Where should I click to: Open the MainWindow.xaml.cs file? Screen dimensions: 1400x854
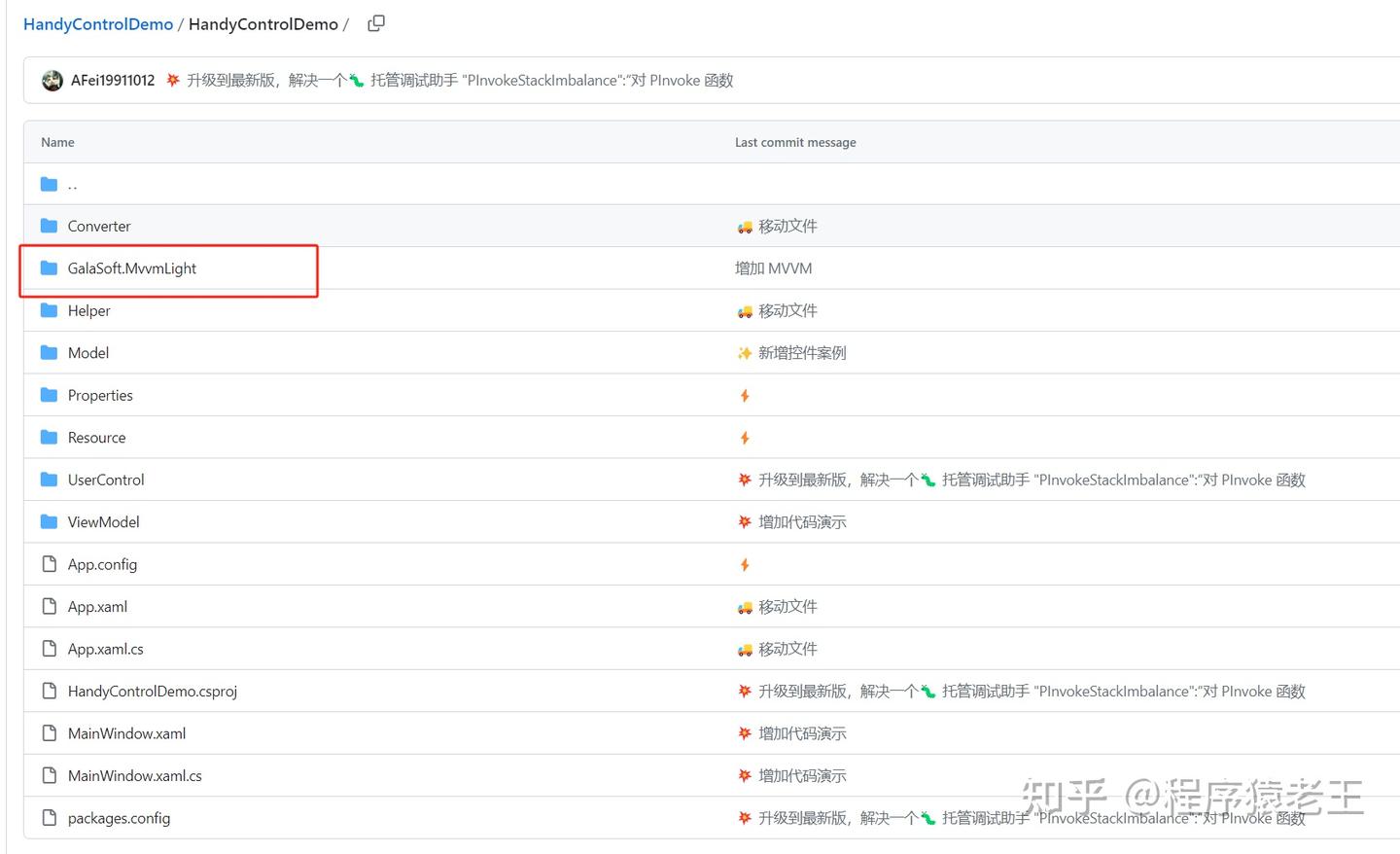tap(135, 775)
